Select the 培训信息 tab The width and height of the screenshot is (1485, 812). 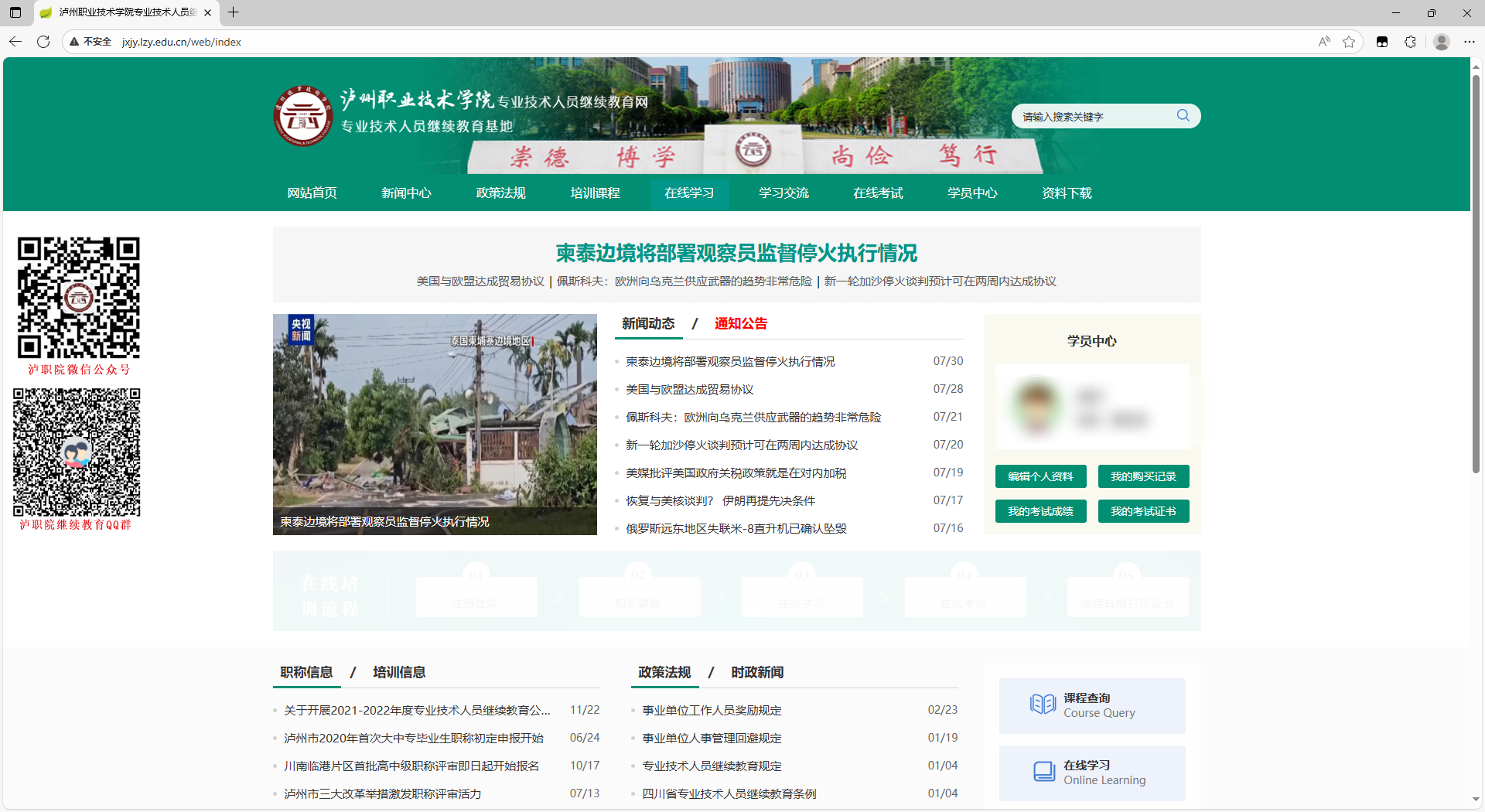pyautogui.click(x=399, y=673)
